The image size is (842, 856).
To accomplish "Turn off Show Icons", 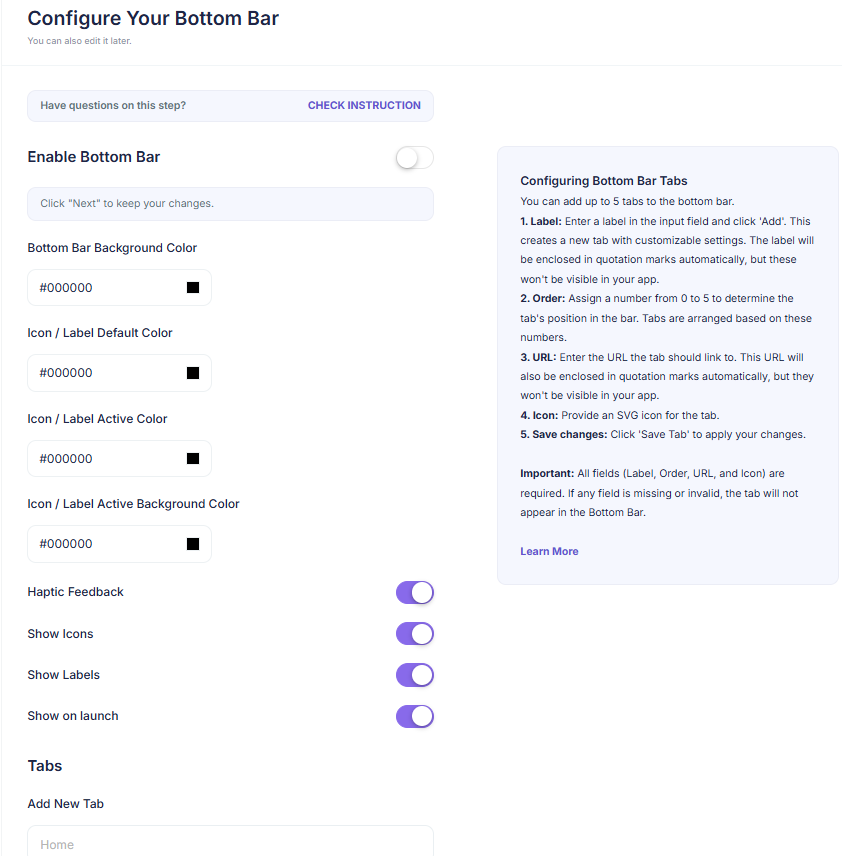I will pyautogui.click(x=414, y=633).
